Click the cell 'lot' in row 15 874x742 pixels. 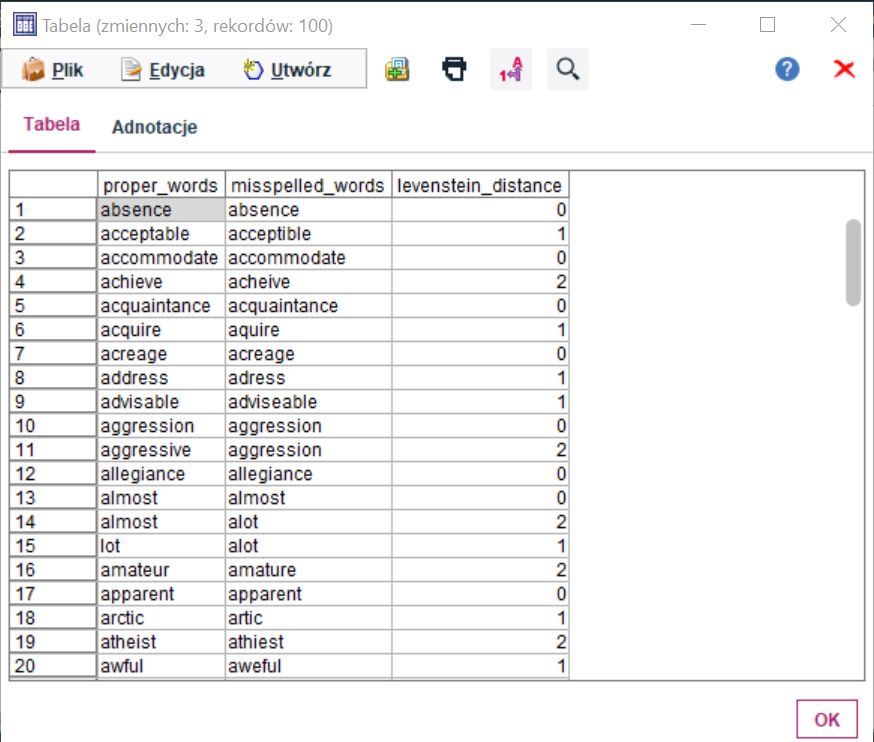(x=161, y=545)
